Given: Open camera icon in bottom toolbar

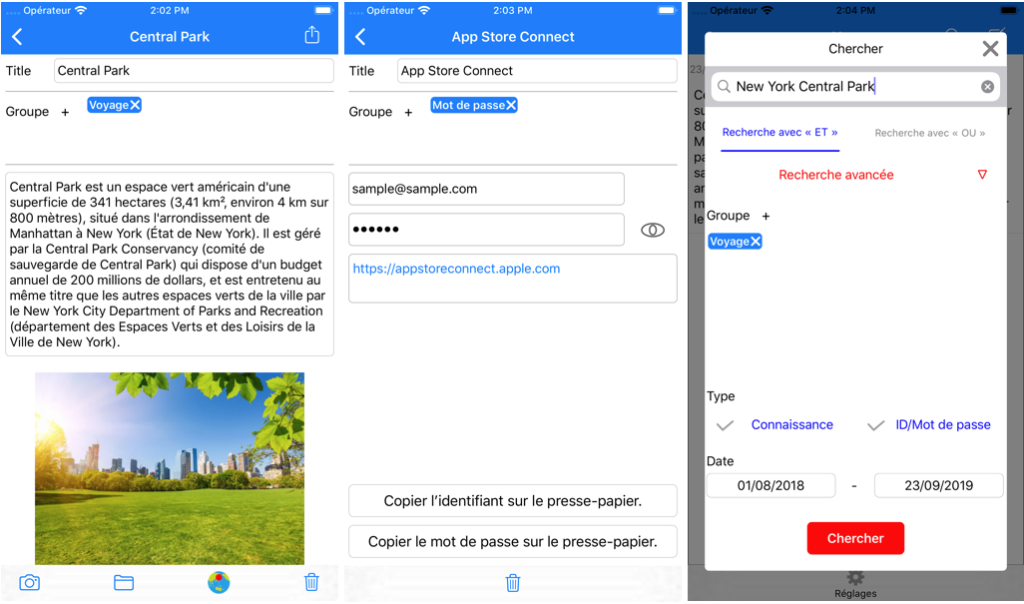Looking at the screenshot, I should [30, 582].
